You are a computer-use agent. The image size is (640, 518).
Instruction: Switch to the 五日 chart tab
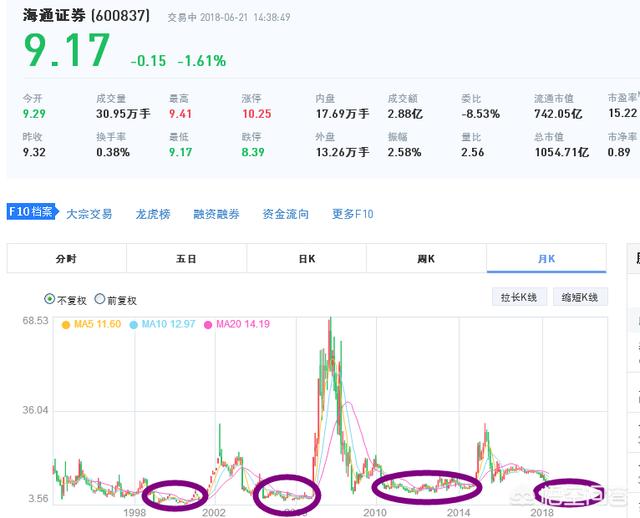pyautogui.click(x=186, y=258)
